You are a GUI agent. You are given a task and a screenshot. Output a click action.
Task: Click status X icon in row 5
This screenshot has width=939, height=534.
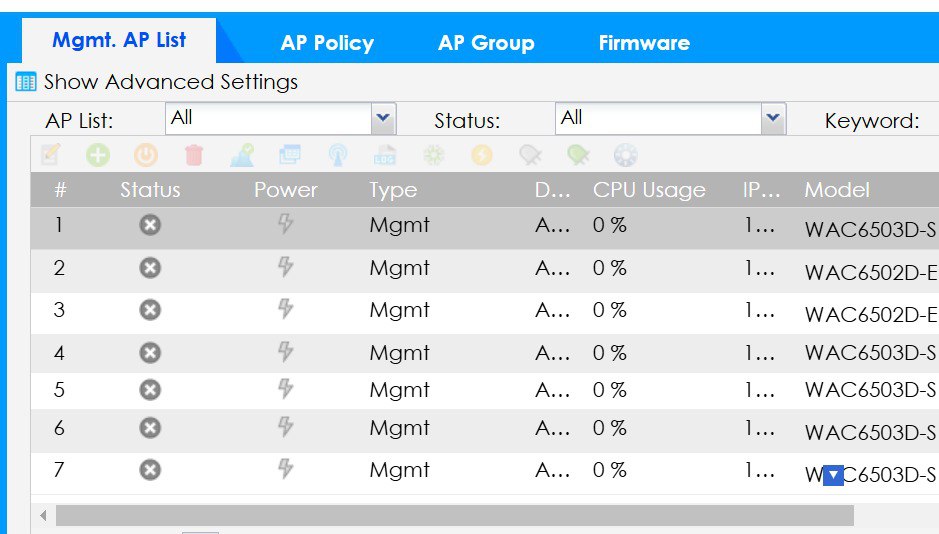pos(150,390)
